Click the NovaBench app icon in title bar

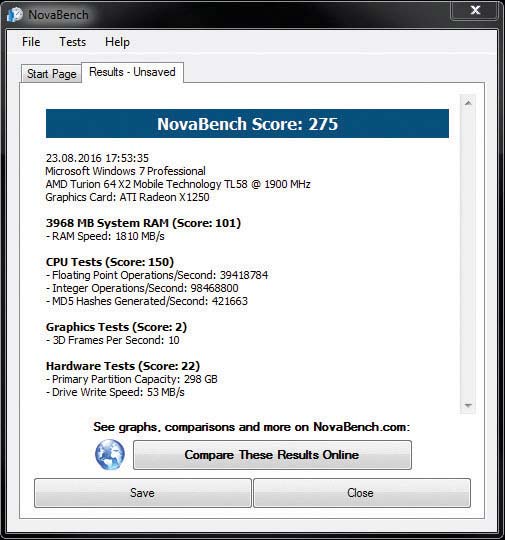pos(14,15)
